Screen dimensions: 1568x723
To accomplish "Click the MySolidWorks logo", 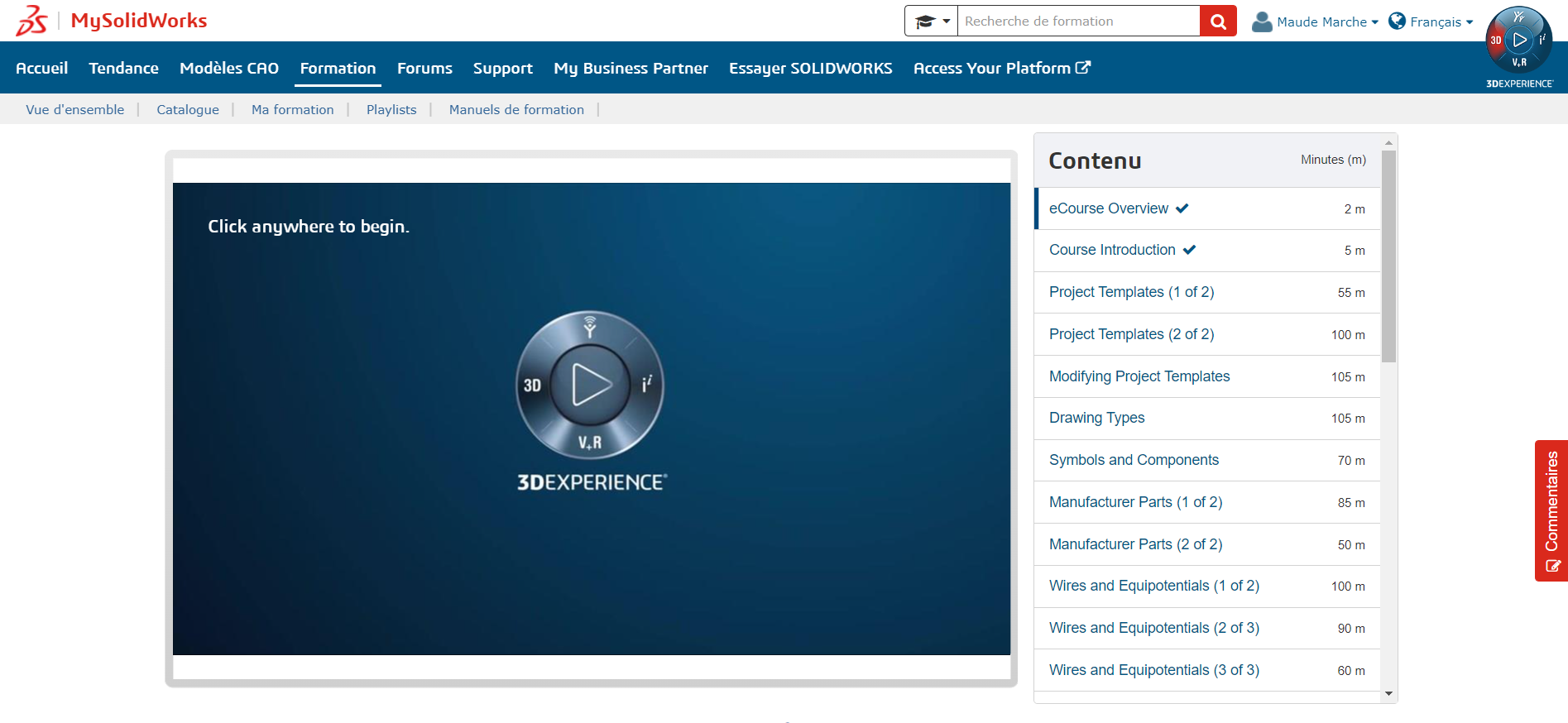I will pyautogui.click(x=113, y=21).
